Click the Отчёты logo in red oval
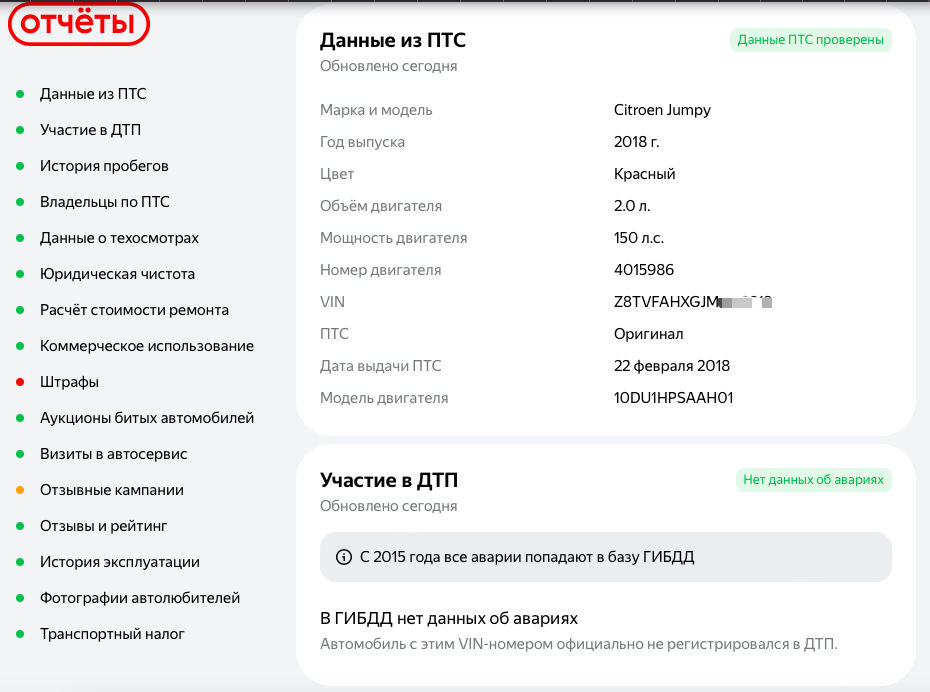 pyautogui.click(x=77, y=24)
